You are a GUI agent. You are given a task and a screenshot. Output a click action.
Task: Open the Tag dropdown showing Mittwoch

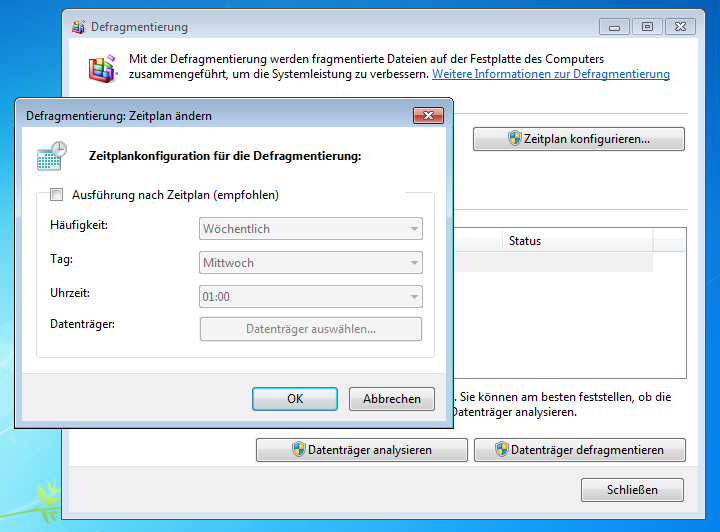[x=311, y=263]
